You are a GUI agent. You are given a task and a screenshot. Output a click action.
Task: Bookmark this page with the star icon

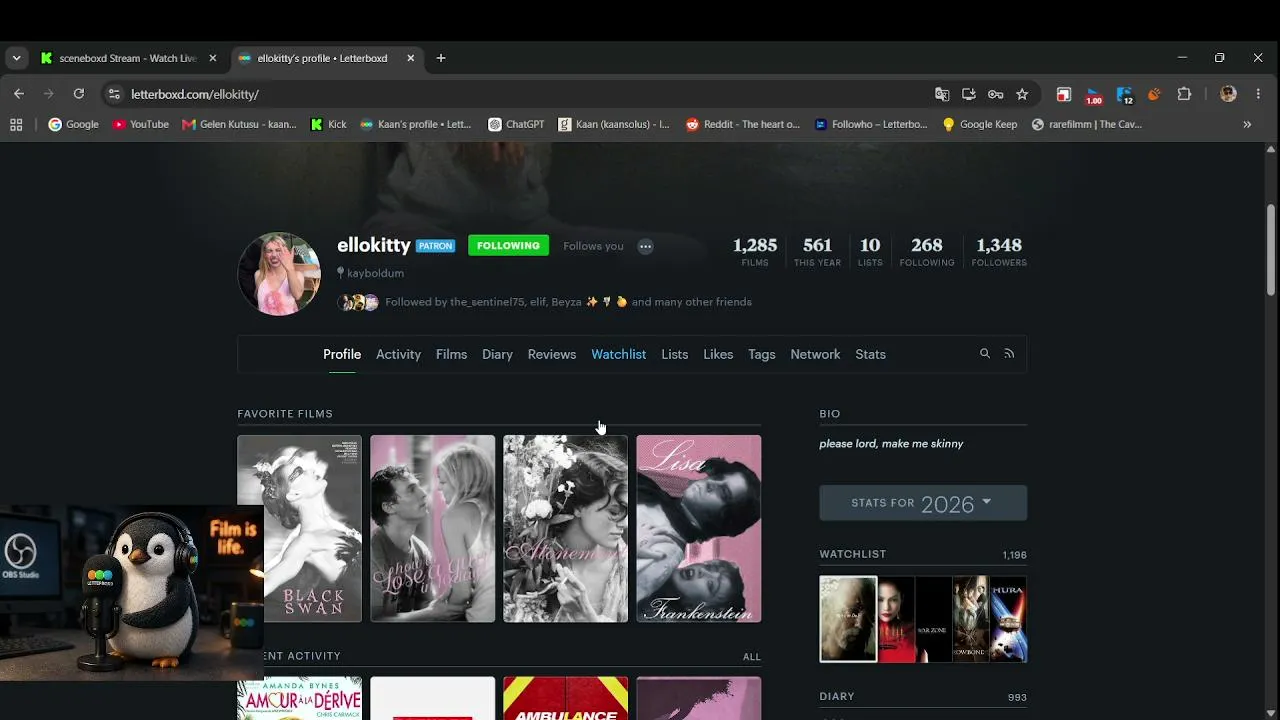point(1022,94)
